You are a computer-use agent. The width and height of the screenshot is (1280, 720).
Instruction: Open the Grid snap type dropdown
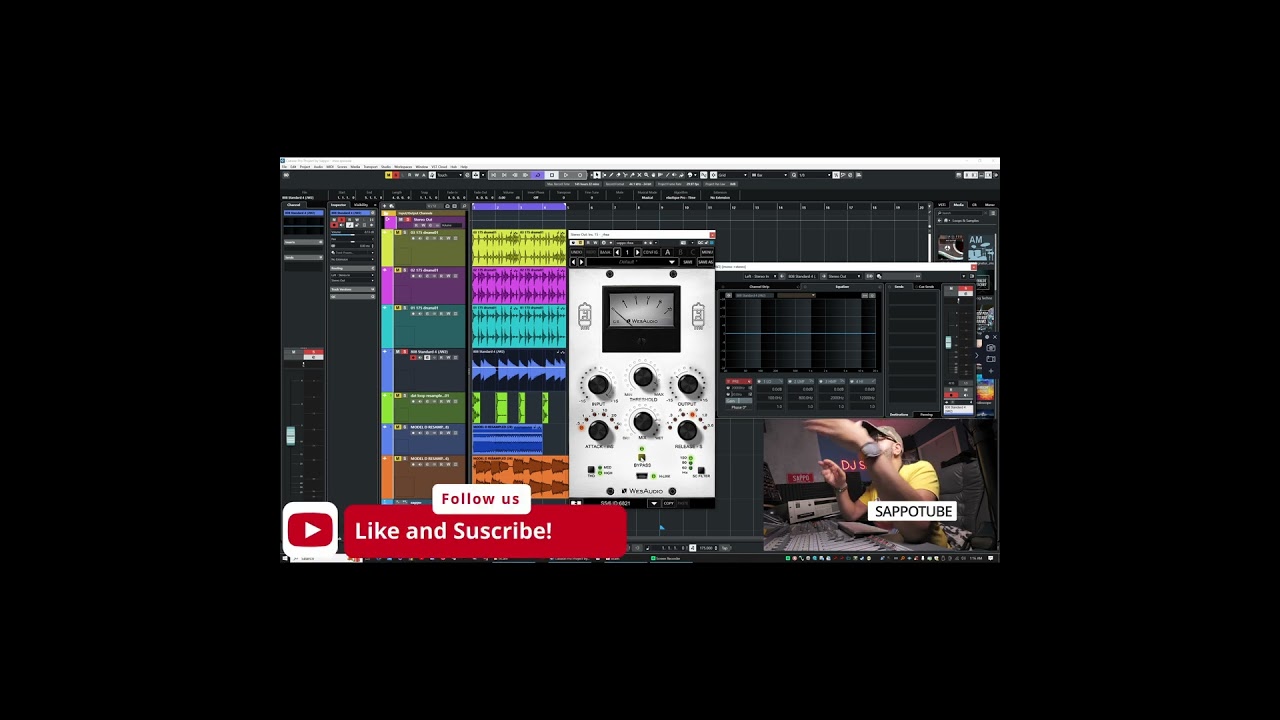733,175
